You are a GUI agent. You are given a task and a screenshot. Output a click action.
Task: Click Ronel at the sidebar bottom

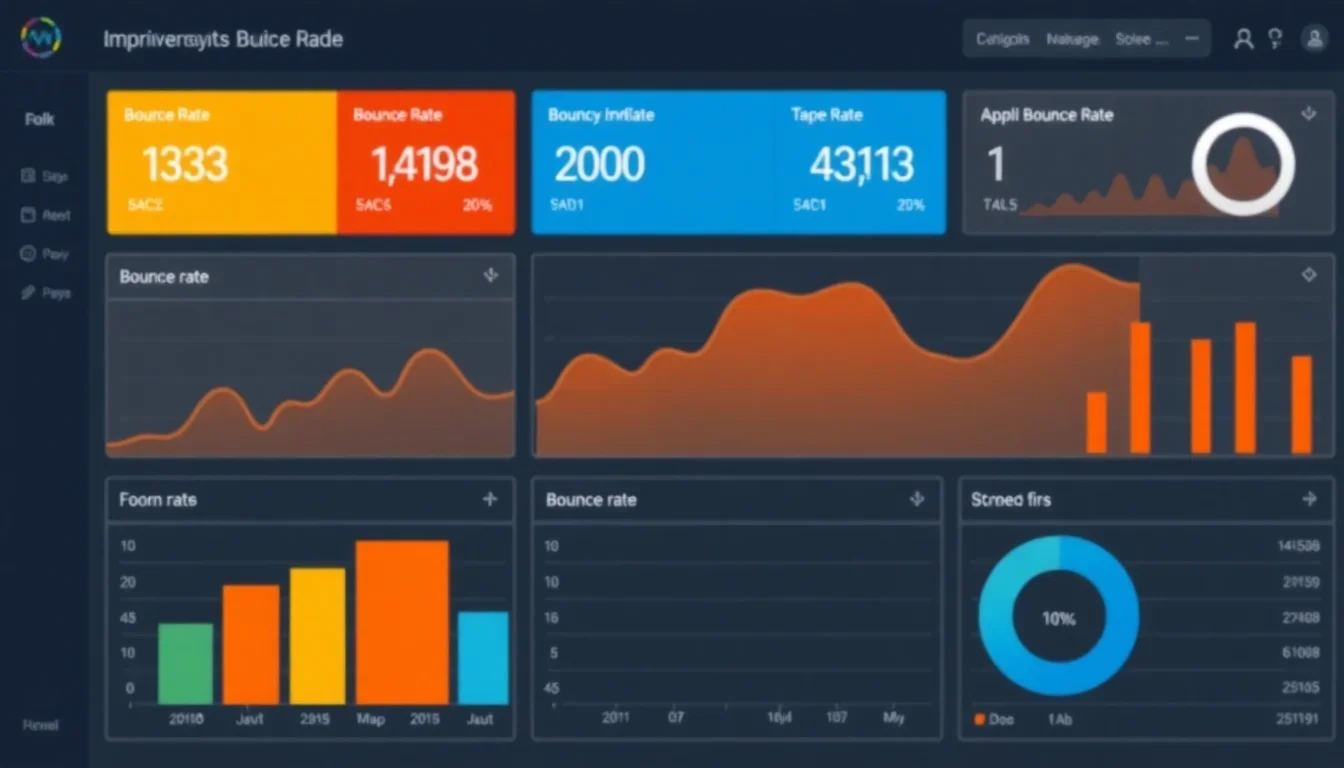[x=38, y=725]
